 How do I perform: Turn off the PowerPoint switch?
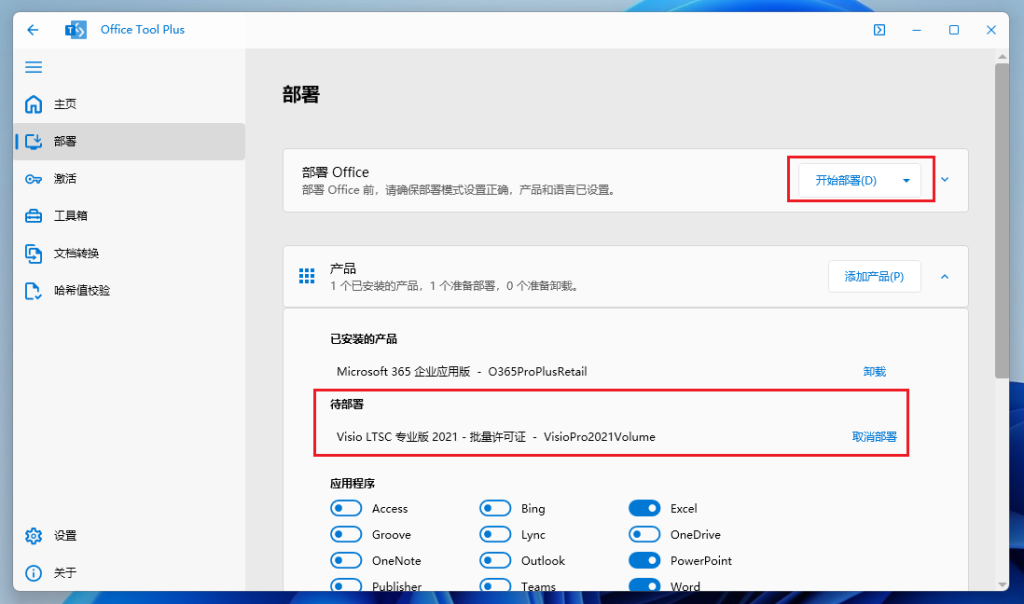point(645,560)
